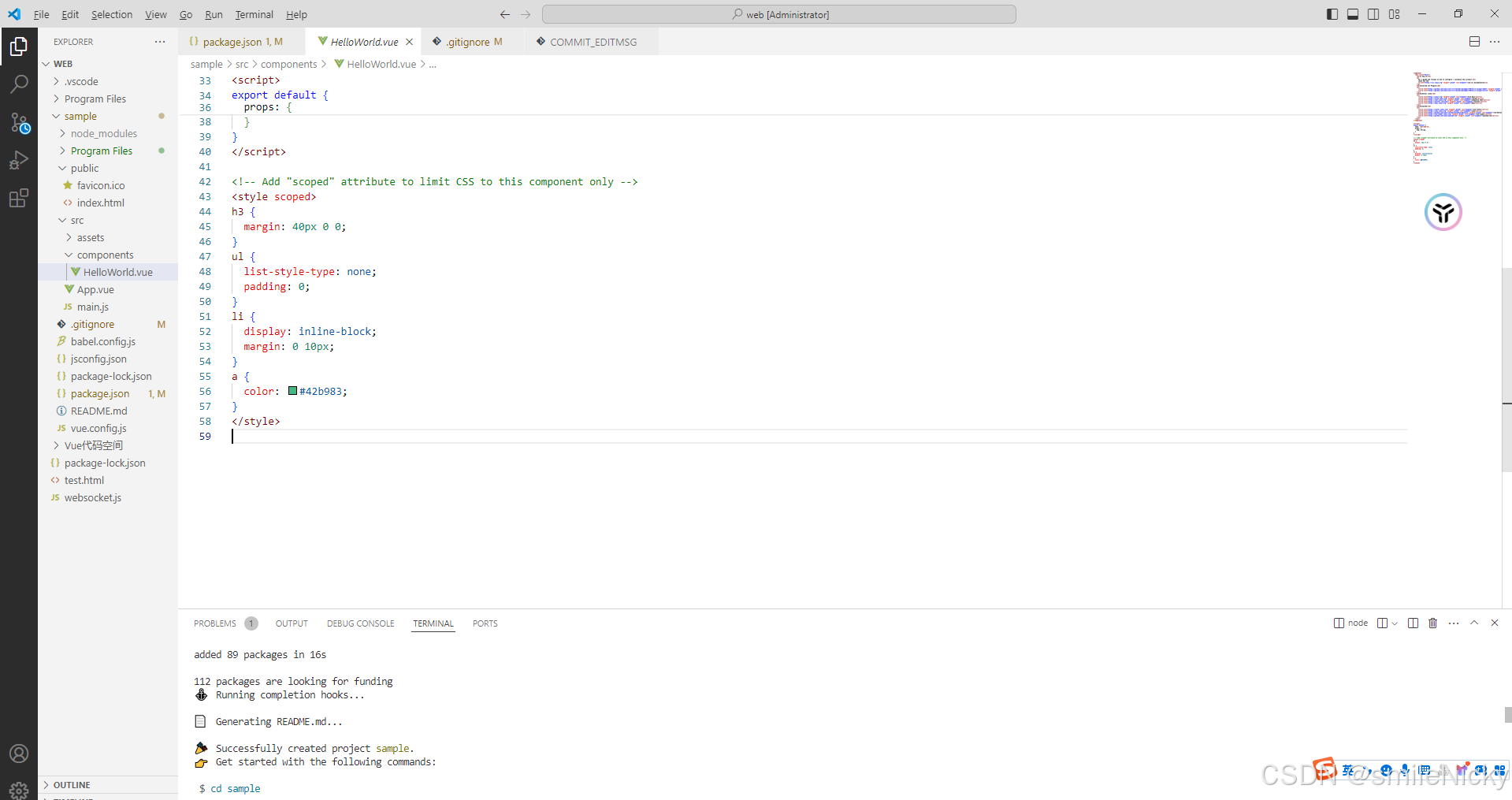The image size is (1512, 800).
Task: Show the DEBUG CONSOLE panel tab
Action: coord(360,623)
